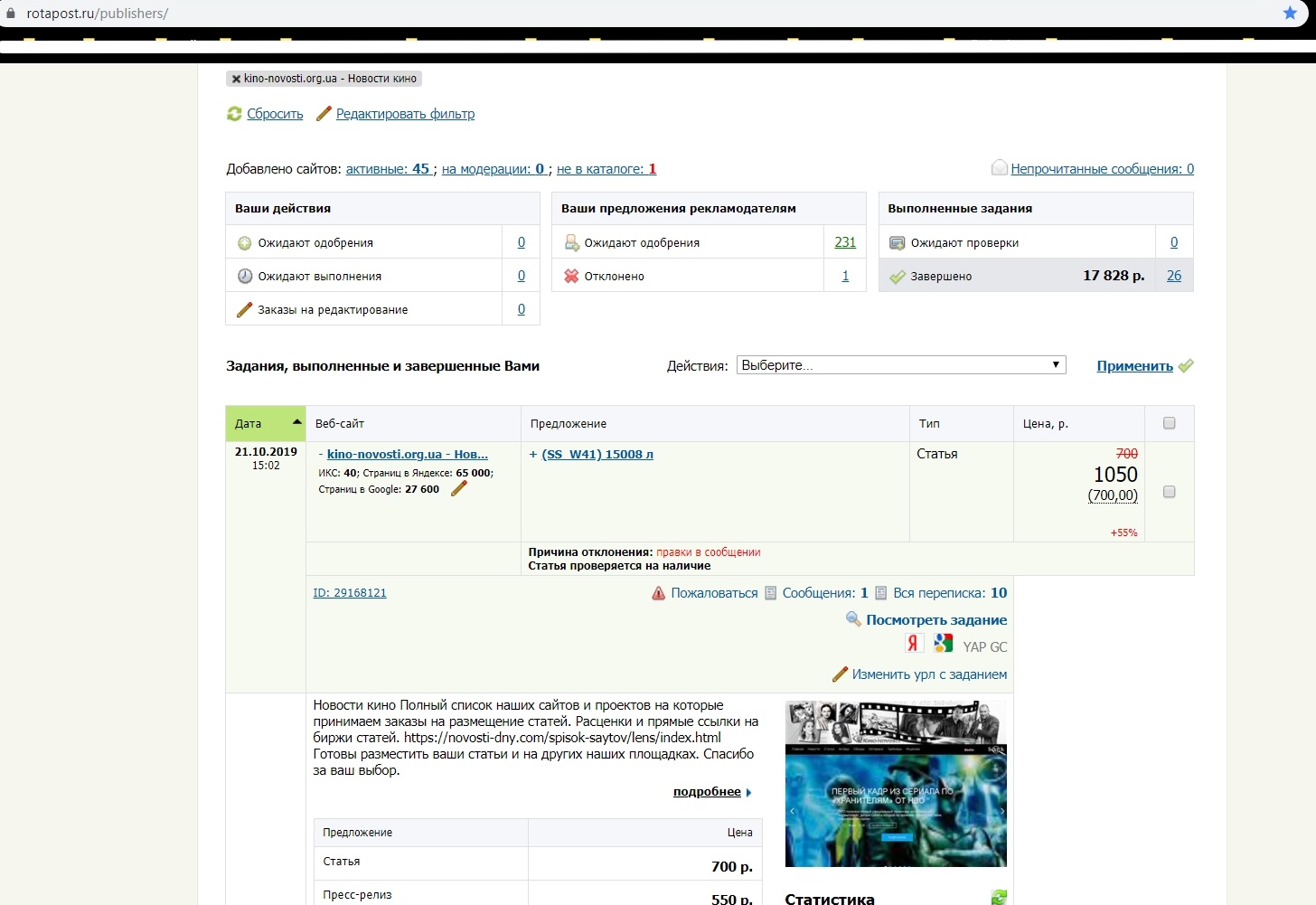Open count 0 for Ожидают выполнения
The height and width of the screenshot is (905, 1316).
point(522,276)
